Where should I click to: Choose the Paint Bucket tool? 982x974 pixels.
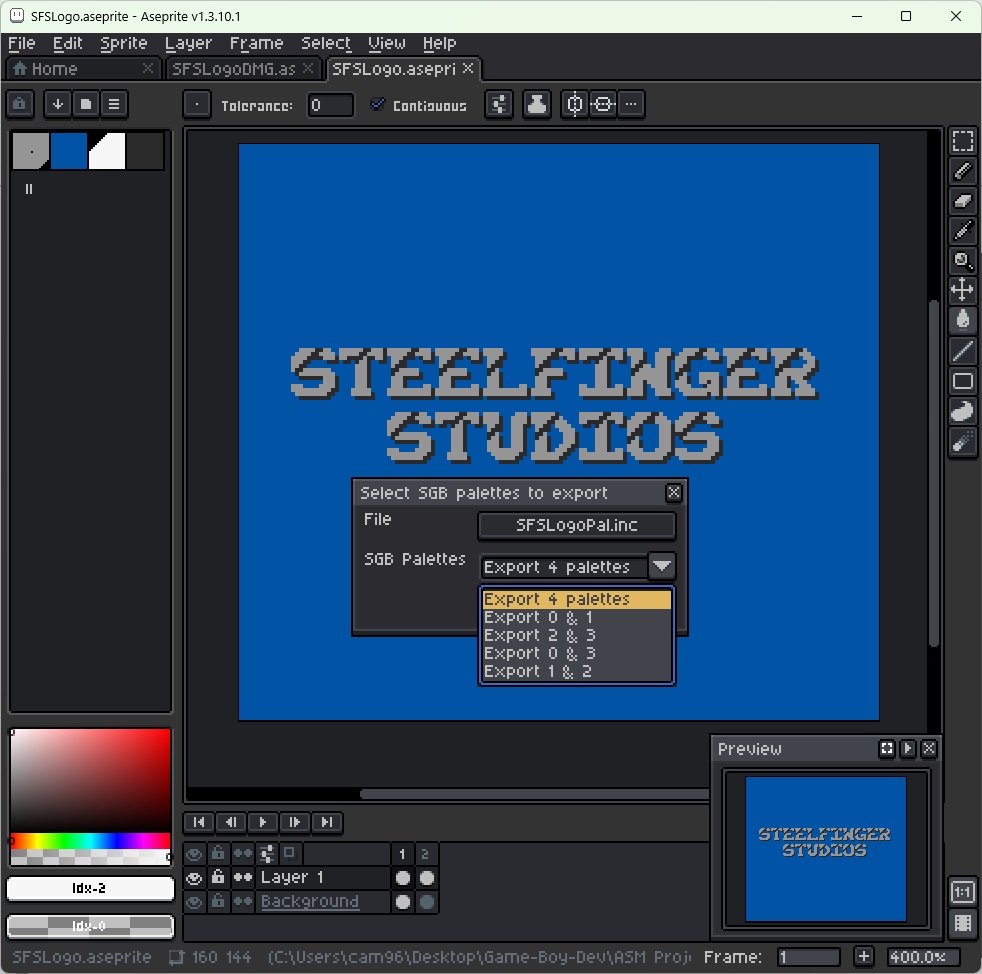[x=963, y=320]
